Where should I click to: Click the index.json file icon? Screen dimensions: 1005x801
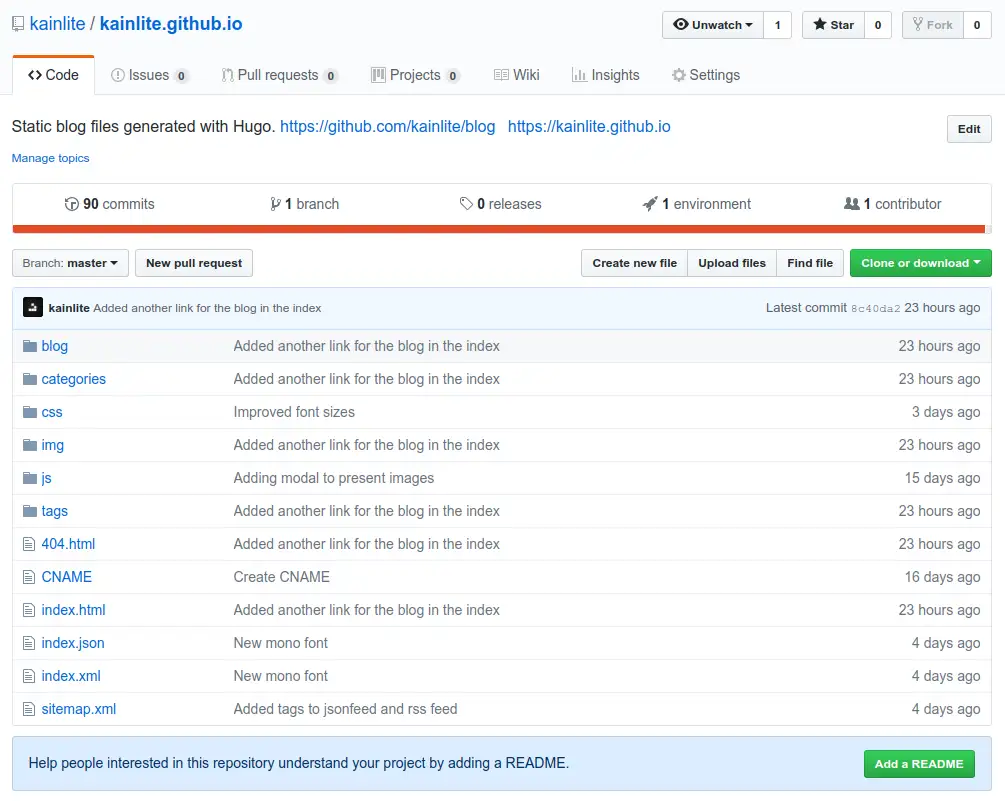tap(29, 643)
